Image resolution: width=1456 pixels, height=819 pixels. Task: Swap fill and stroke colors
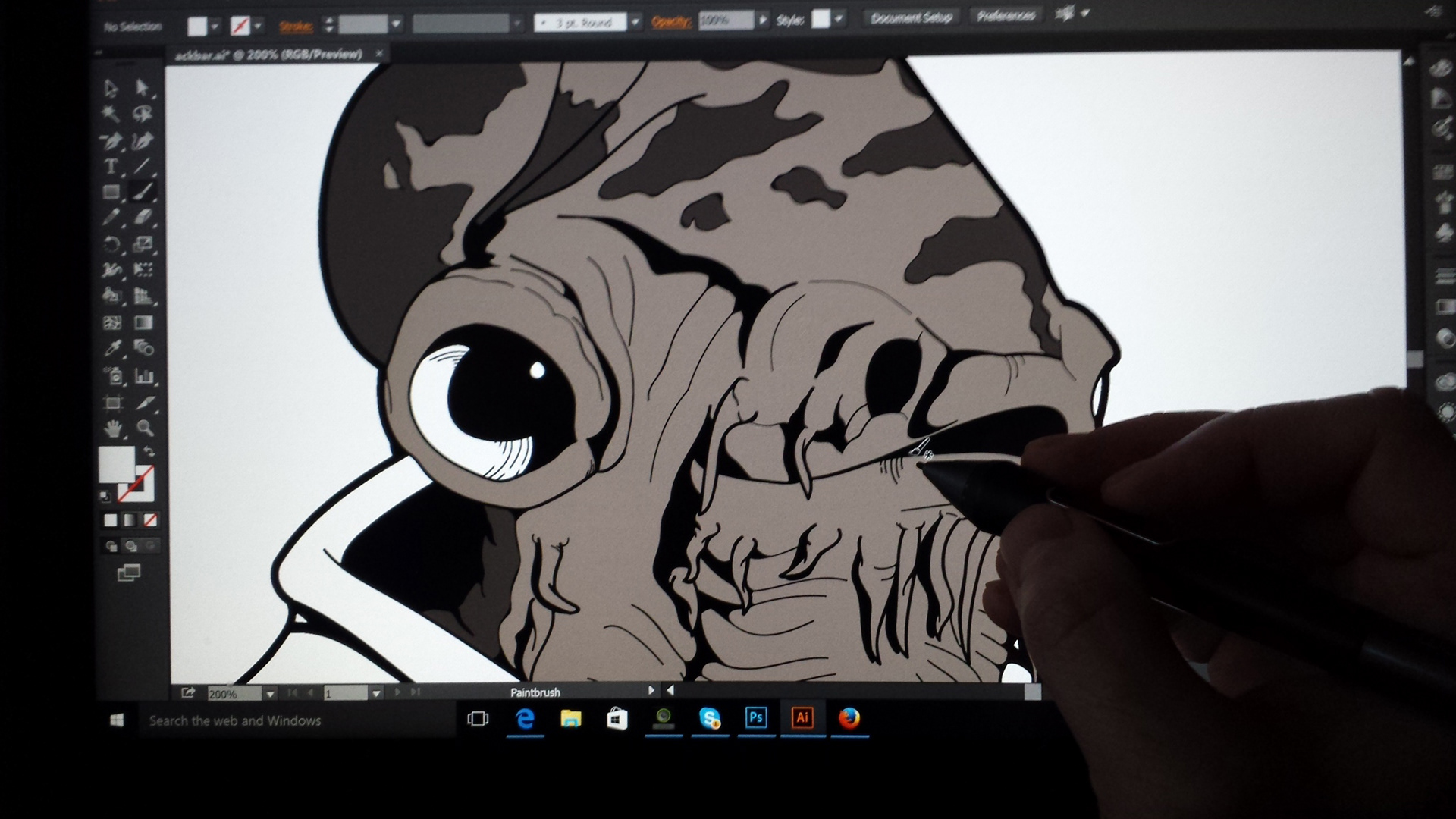[149, 451]
